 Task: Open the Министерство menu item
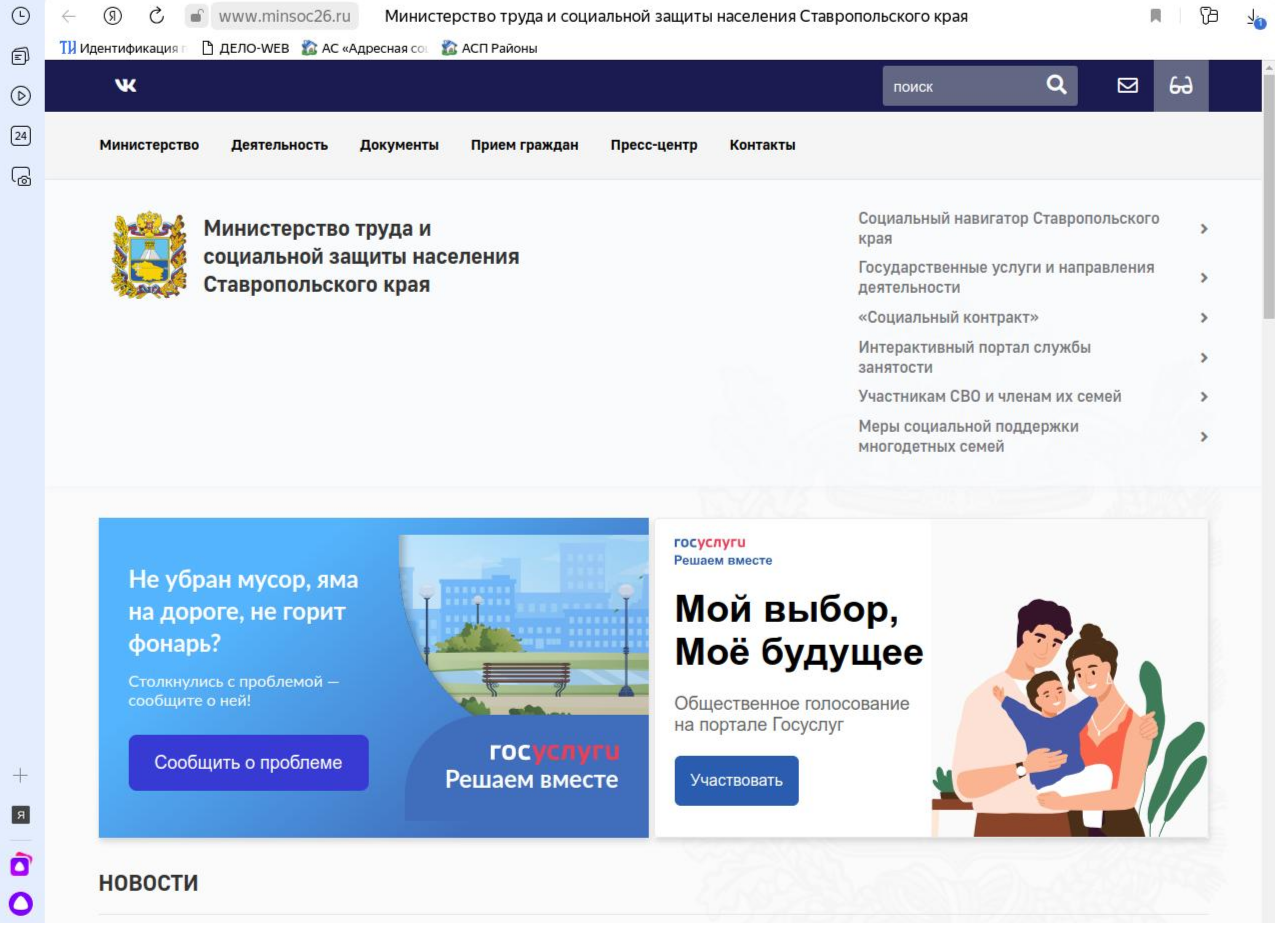(149, 145)
